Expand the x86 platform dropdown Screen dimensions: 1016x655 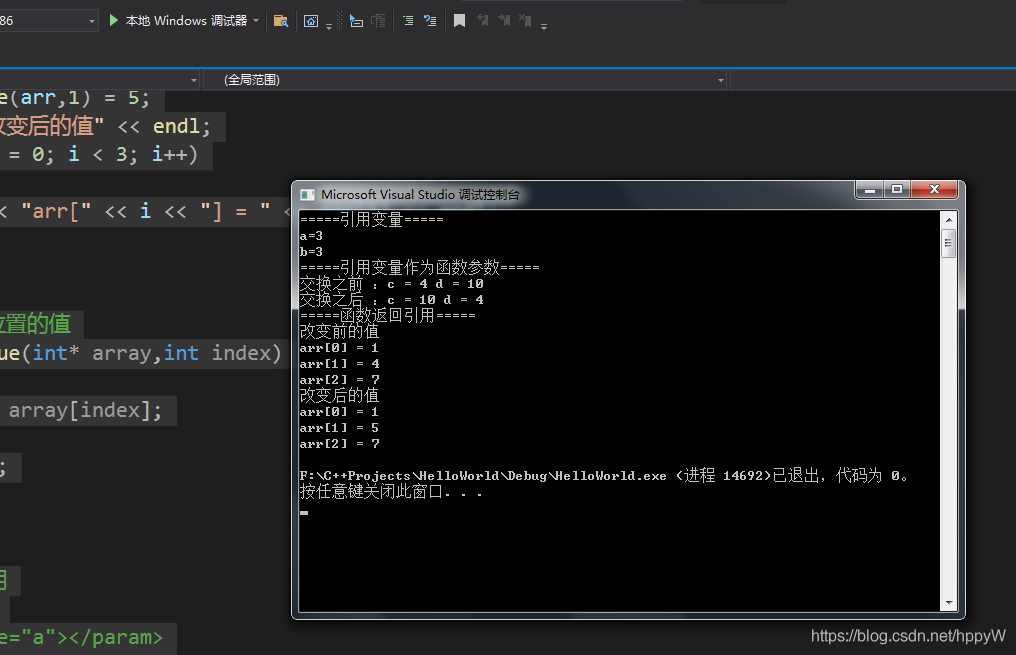(92, 21)
